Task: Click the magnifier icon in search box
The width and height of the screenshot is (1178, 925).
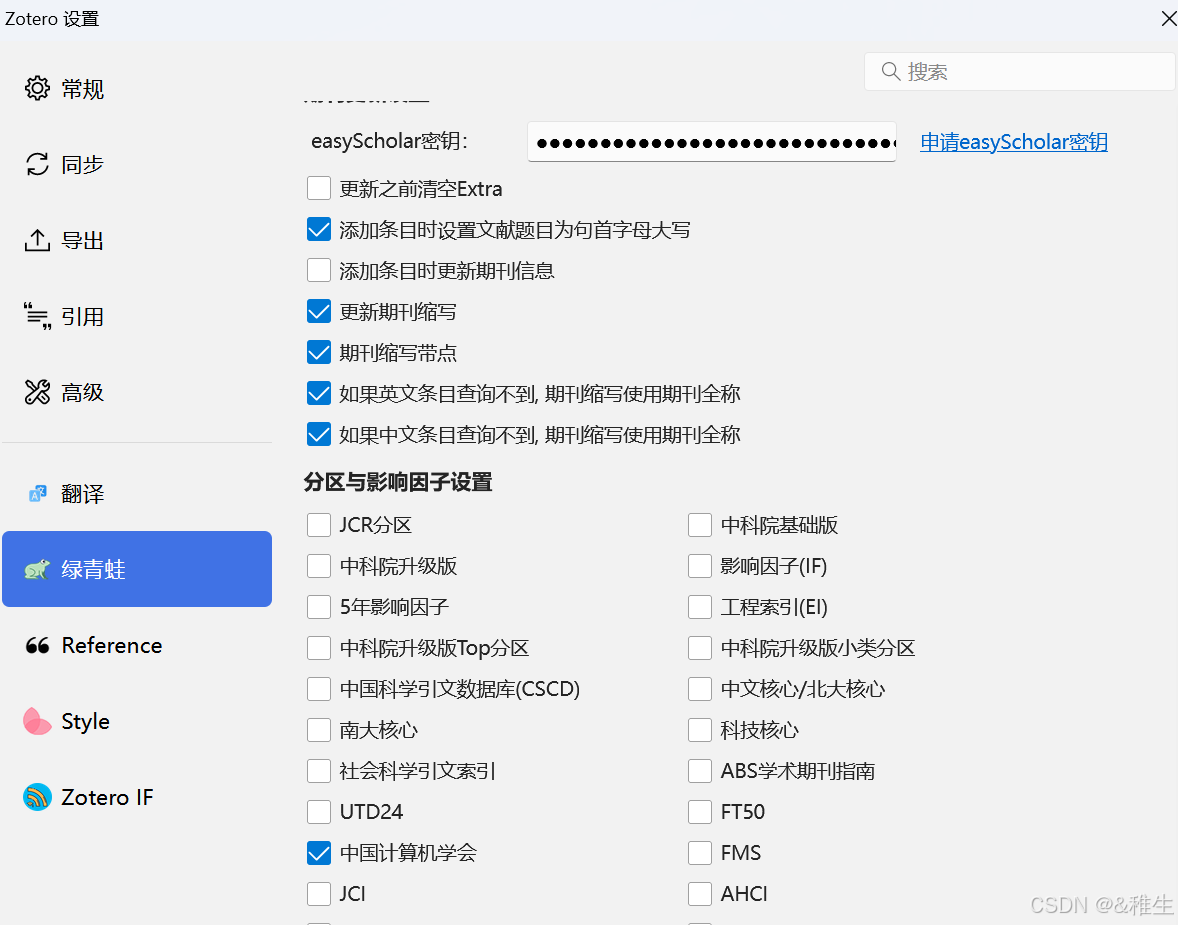Action: point(890,71)
